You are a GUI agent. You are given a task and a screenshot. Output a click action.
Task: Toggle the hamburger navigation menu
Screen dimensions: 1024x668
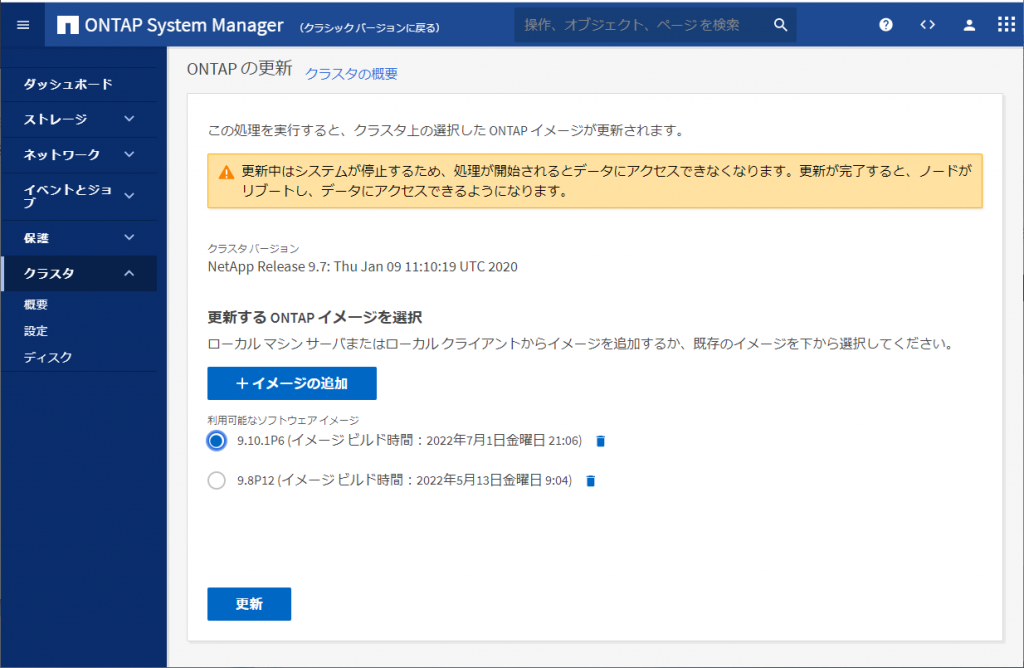tap(23, 25)
